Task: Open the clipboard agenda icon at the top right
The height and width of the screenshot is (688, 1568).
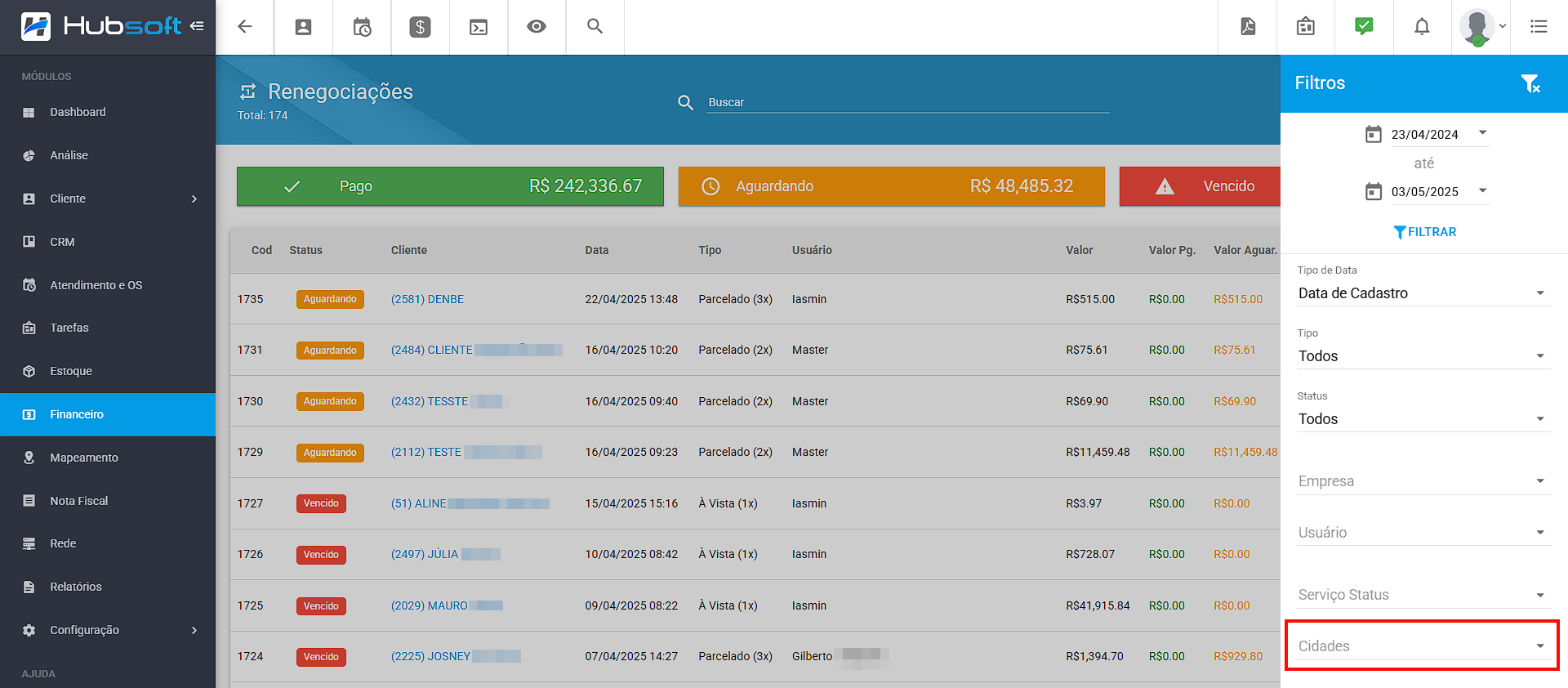Action: (x=1306, y=26)
